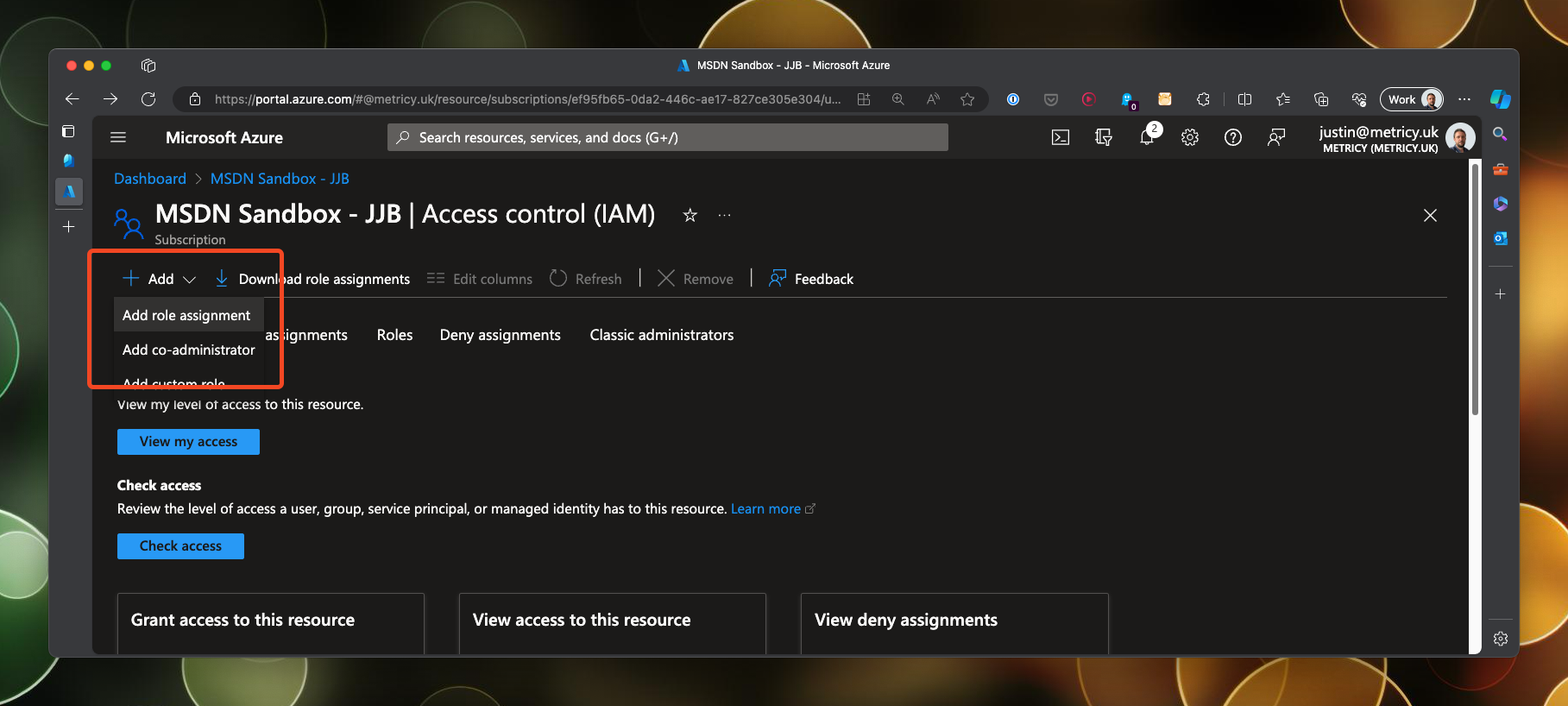Viewport: 1568px width, 706px height.
Task: Open Azure Cloud Shell icon
Action: 1061,137
